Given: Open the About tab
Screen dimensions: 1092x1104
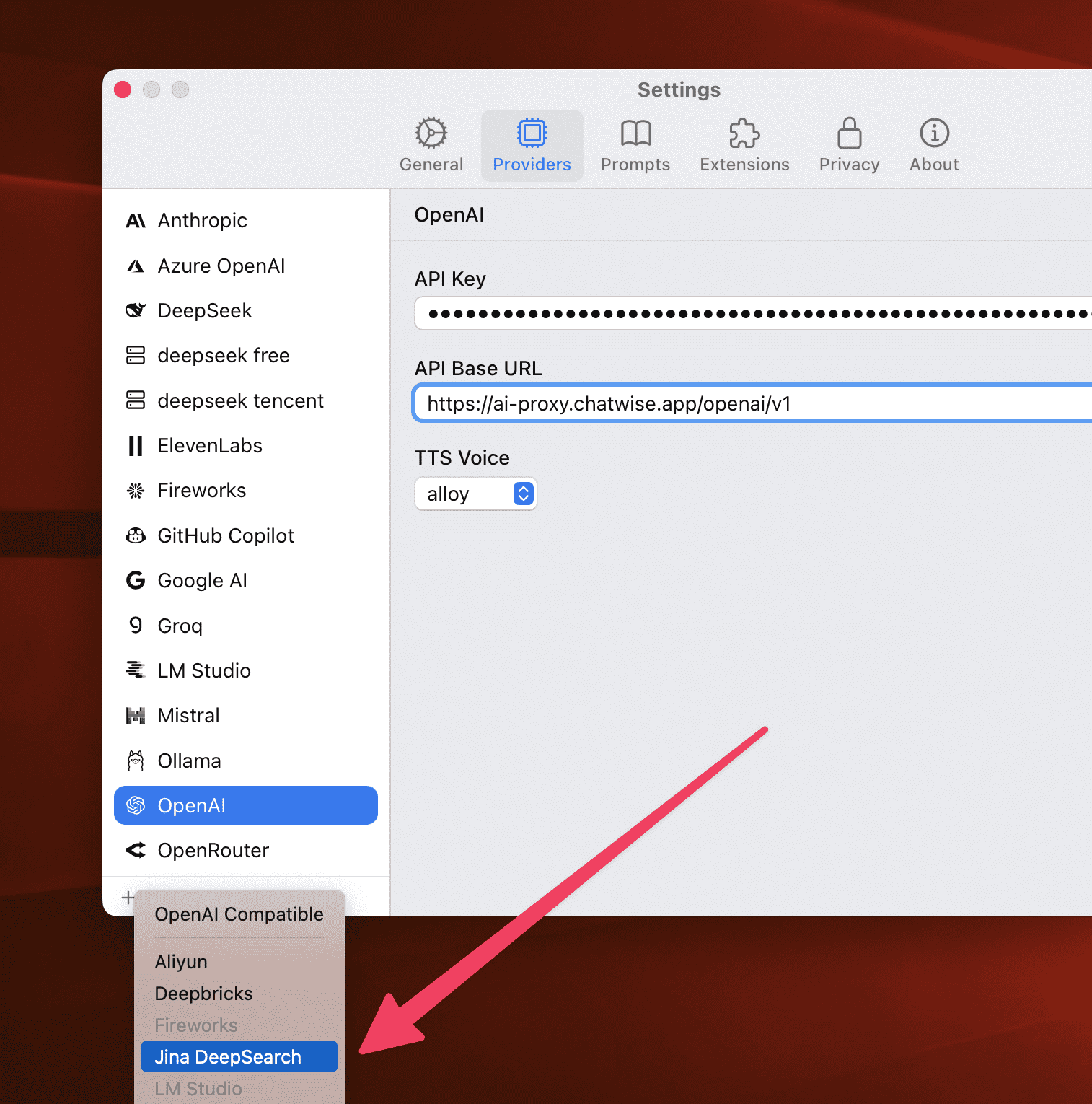Looking at the screenshot, I should tap(934, 145).
